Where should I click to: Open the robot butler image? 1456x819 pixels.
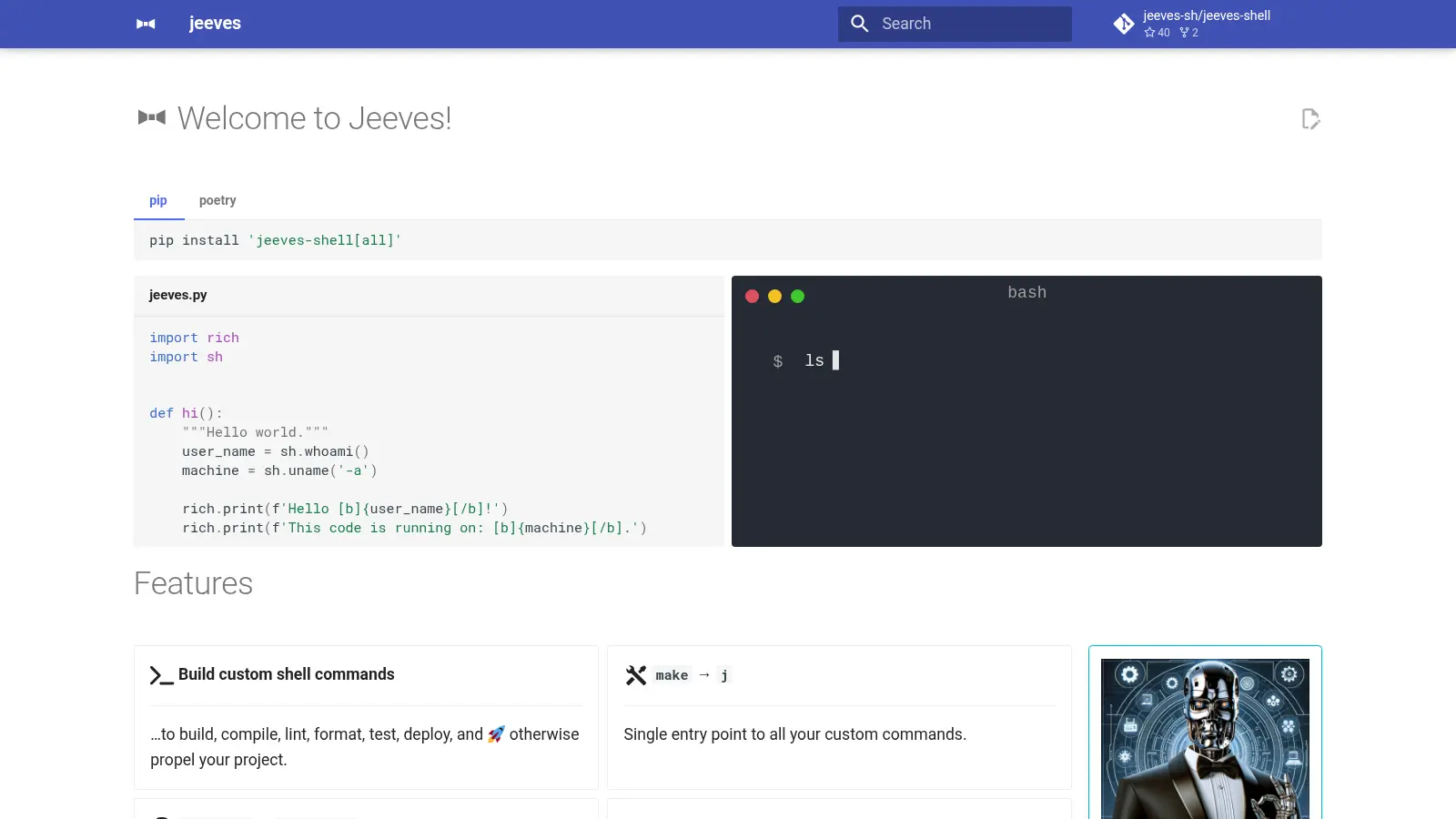tap(1205, 739)
